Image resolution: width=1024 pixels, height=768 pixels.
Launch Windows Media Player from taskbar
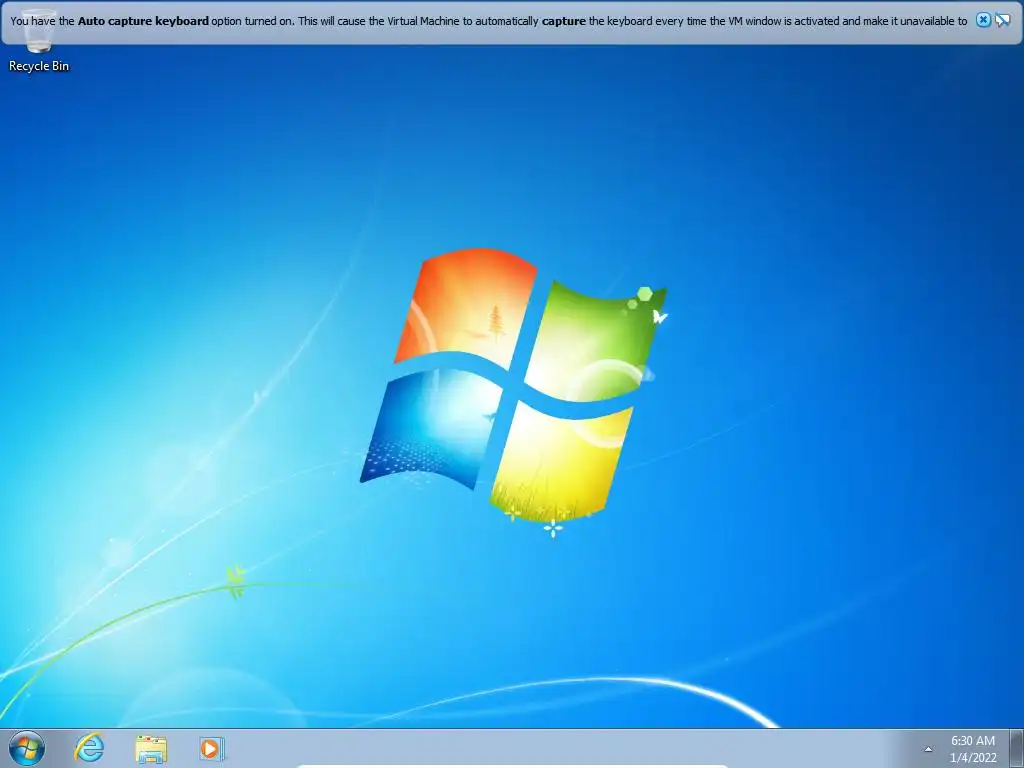(x=212, y=748)
